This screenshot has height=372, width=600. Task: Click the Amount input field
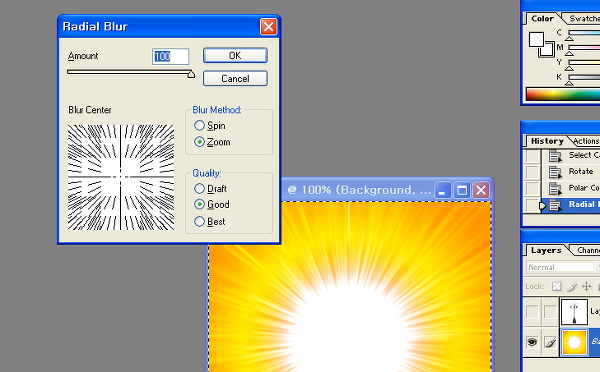click(x=170, y=56)
